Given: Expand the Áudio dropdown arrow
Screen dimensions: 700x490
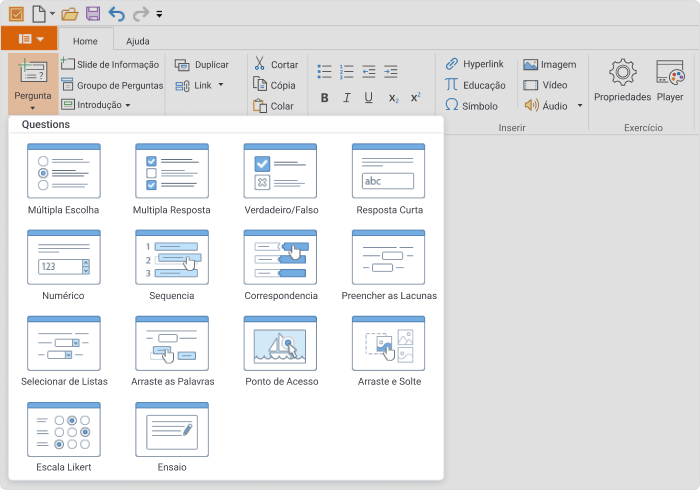Looking at the screenshot, I should coord(580,106).
